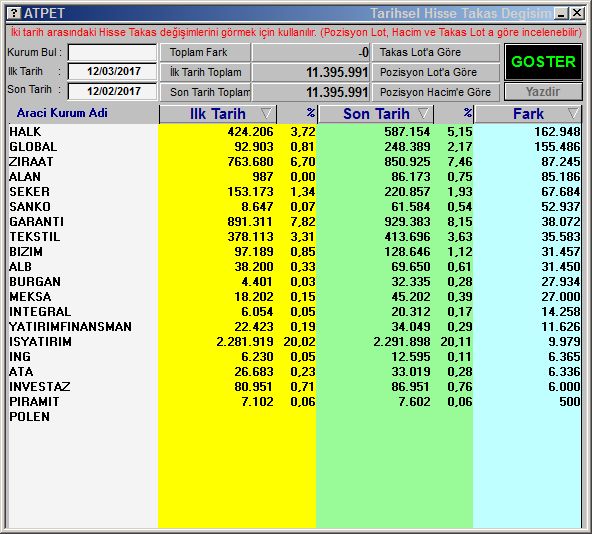Click the İlk Tarih Toplam value 11.395.991
The height and width of the screenshot is (534, 592).
(337, 72)
